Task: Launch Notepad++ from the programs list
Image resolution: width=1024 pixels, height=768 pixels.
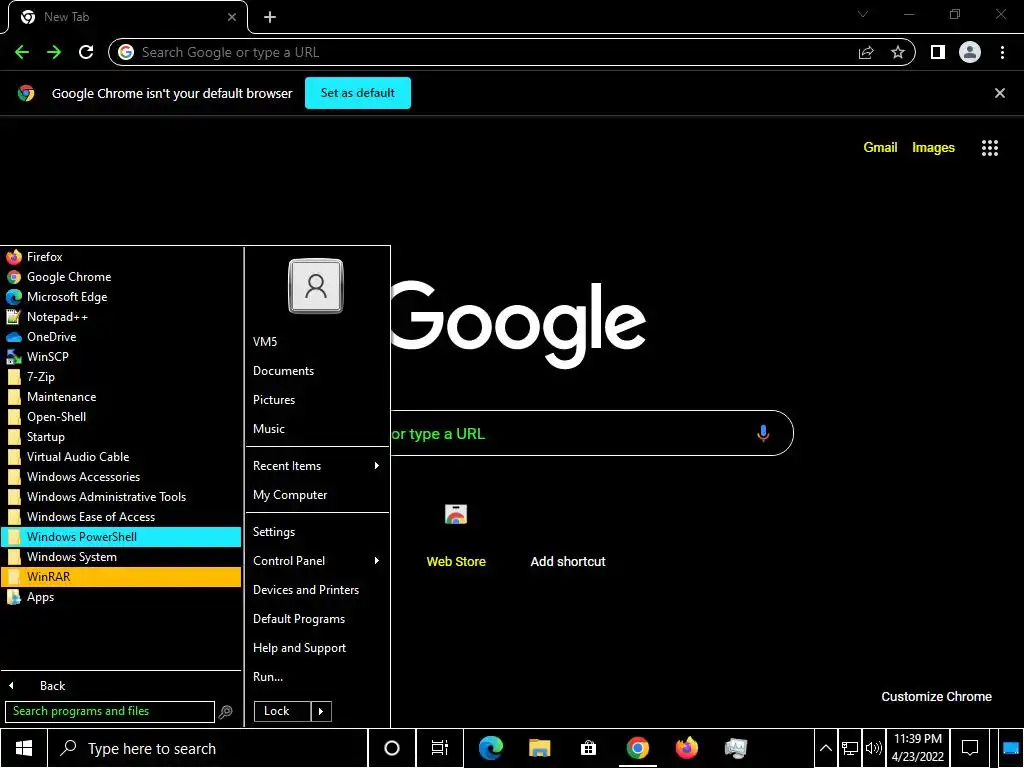Action: pyautogui.click(x=121, y=317)
